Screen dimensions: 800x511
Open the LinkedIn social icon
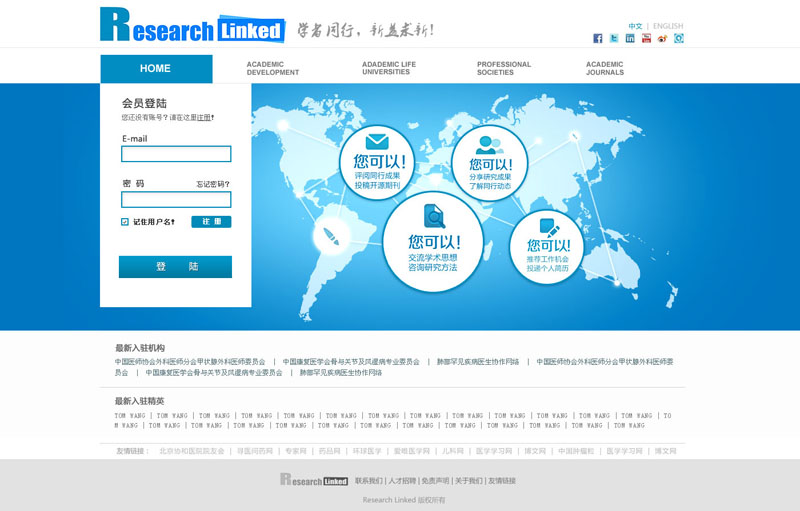(630, 38)
